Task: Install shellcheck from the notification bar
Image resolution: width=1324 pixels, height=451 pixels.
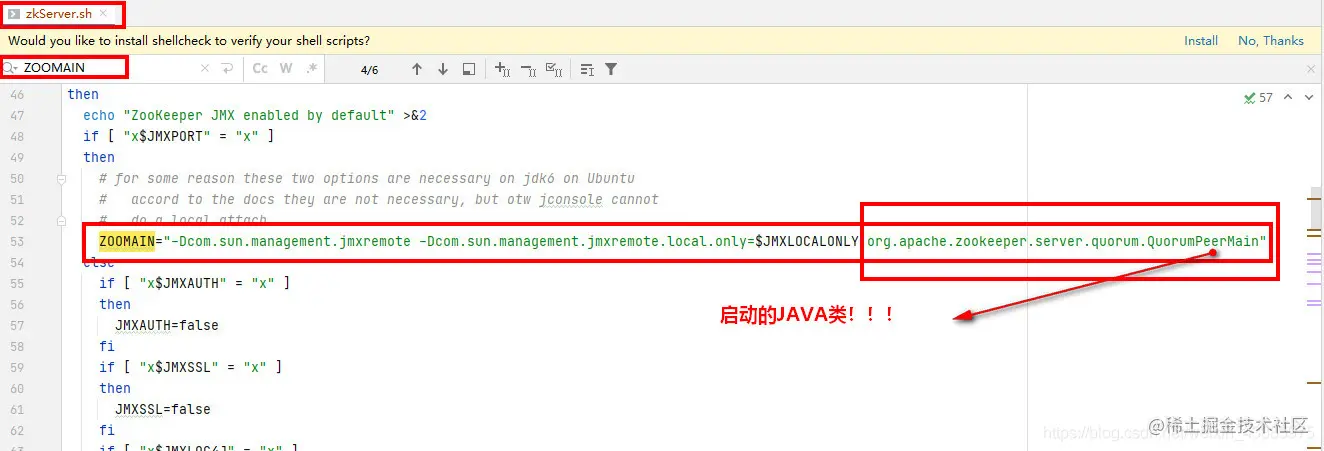Action: tap(1200, 41)
